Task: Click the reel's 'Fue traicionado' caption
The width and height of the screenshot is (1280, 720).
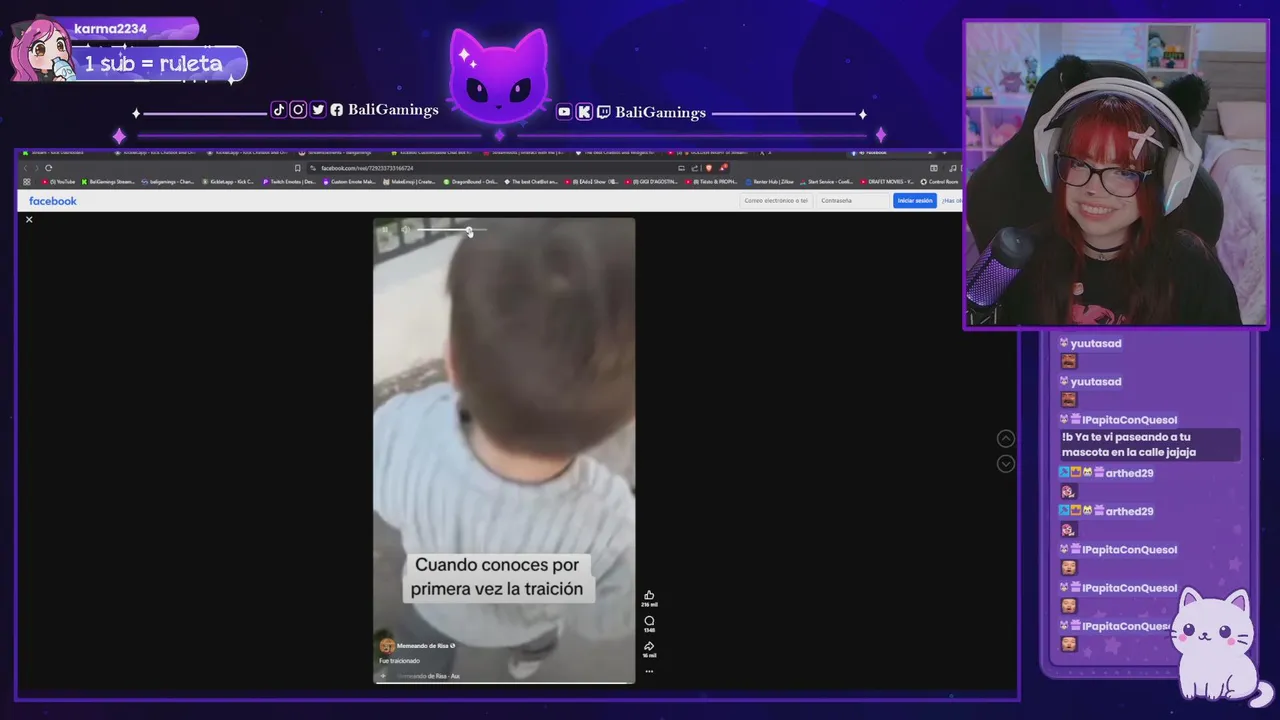Action: [x=399, y=661]
